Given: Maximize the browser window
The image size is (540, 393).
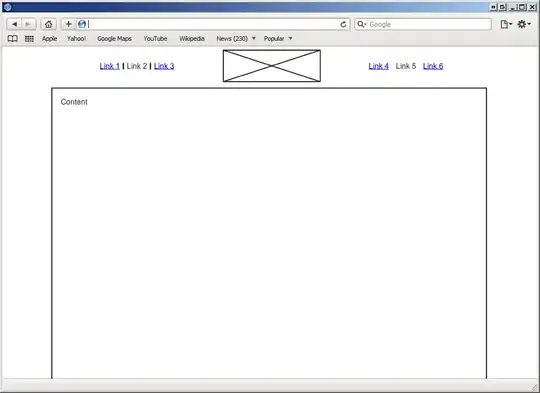Looking at the screenshot, I should click(522, 7).
